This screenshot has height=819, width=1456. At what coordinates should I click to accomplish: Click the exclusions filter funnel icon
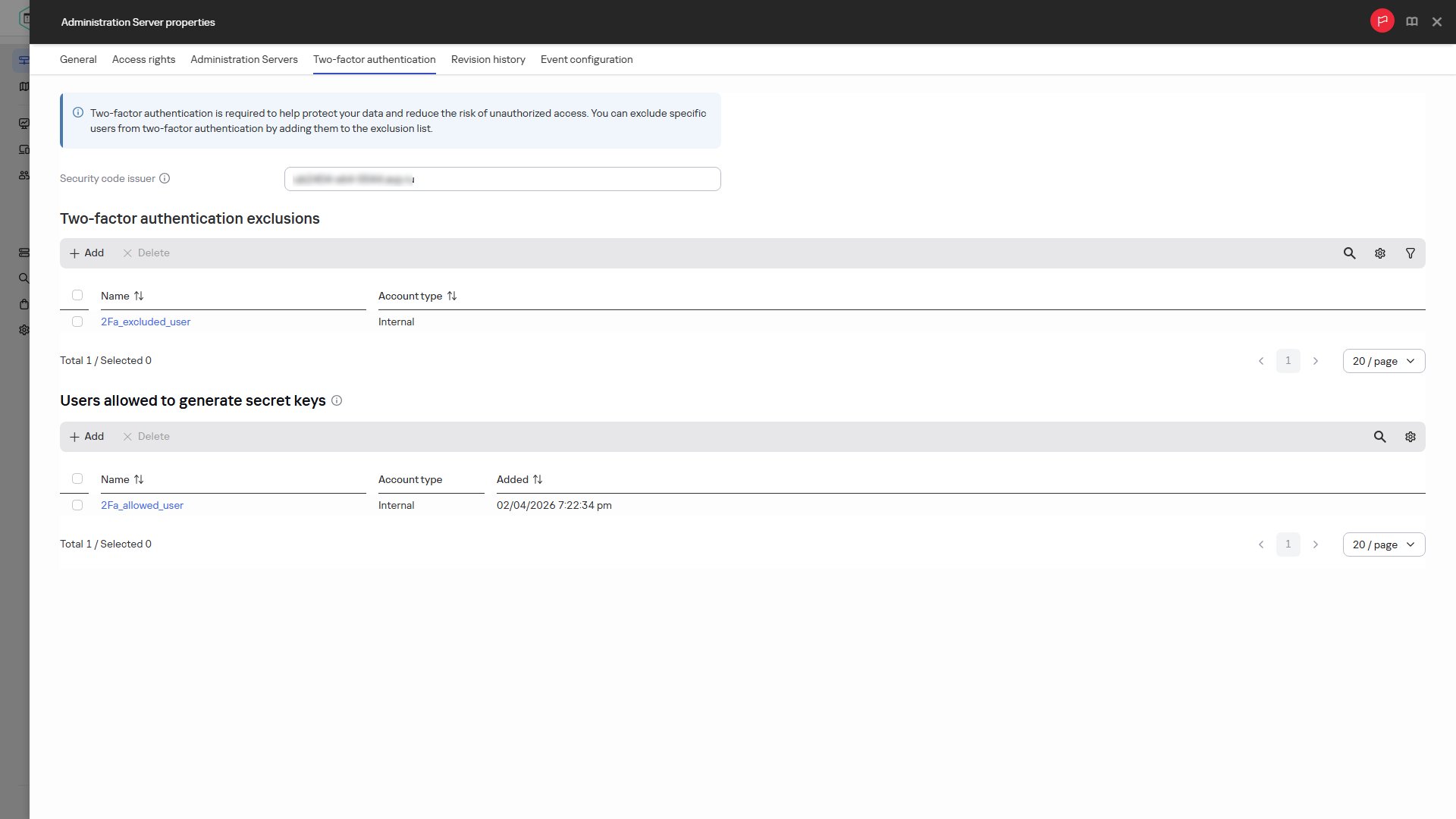coord(1410,253)
